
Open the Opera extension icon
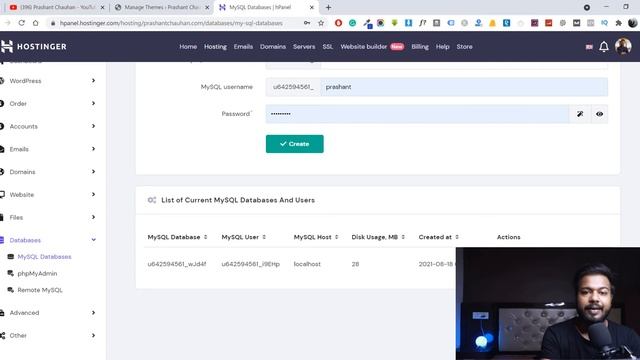pyautogui.click(x=338, y=23)
